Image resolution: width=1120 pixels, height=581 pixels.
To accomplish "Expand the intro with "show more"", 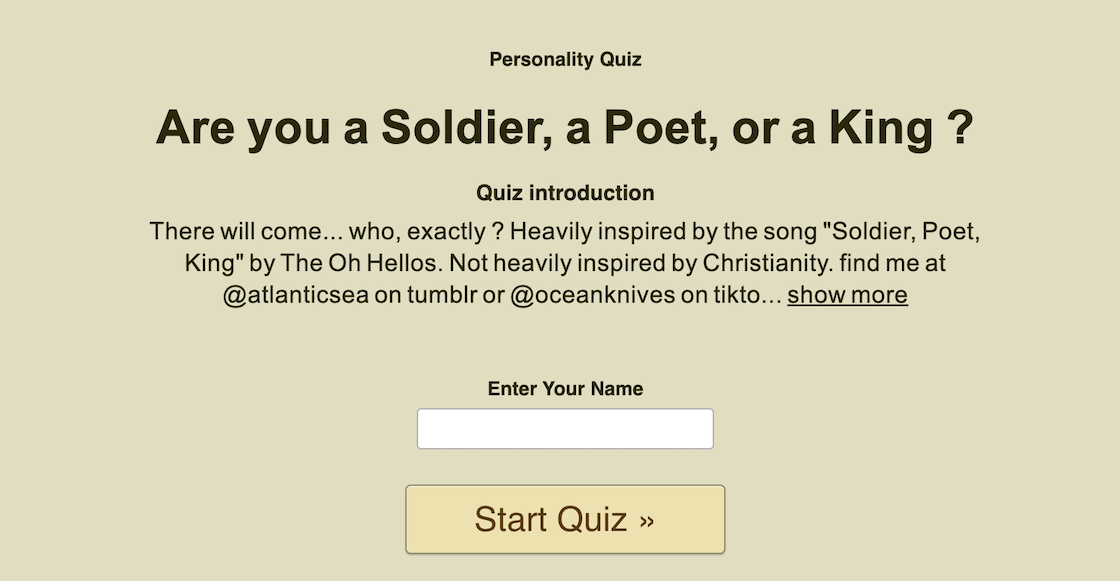I will (847, 295).
